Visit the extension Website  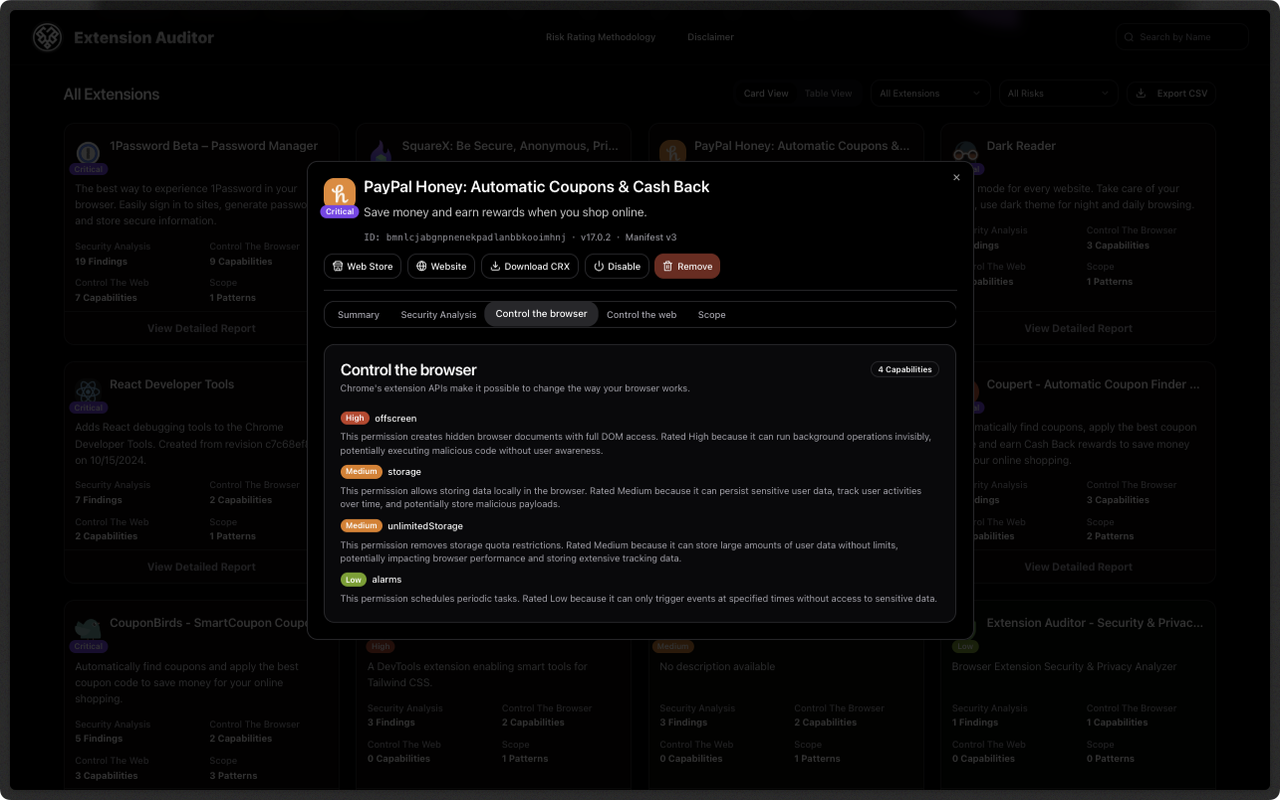[x=441, y=266]
